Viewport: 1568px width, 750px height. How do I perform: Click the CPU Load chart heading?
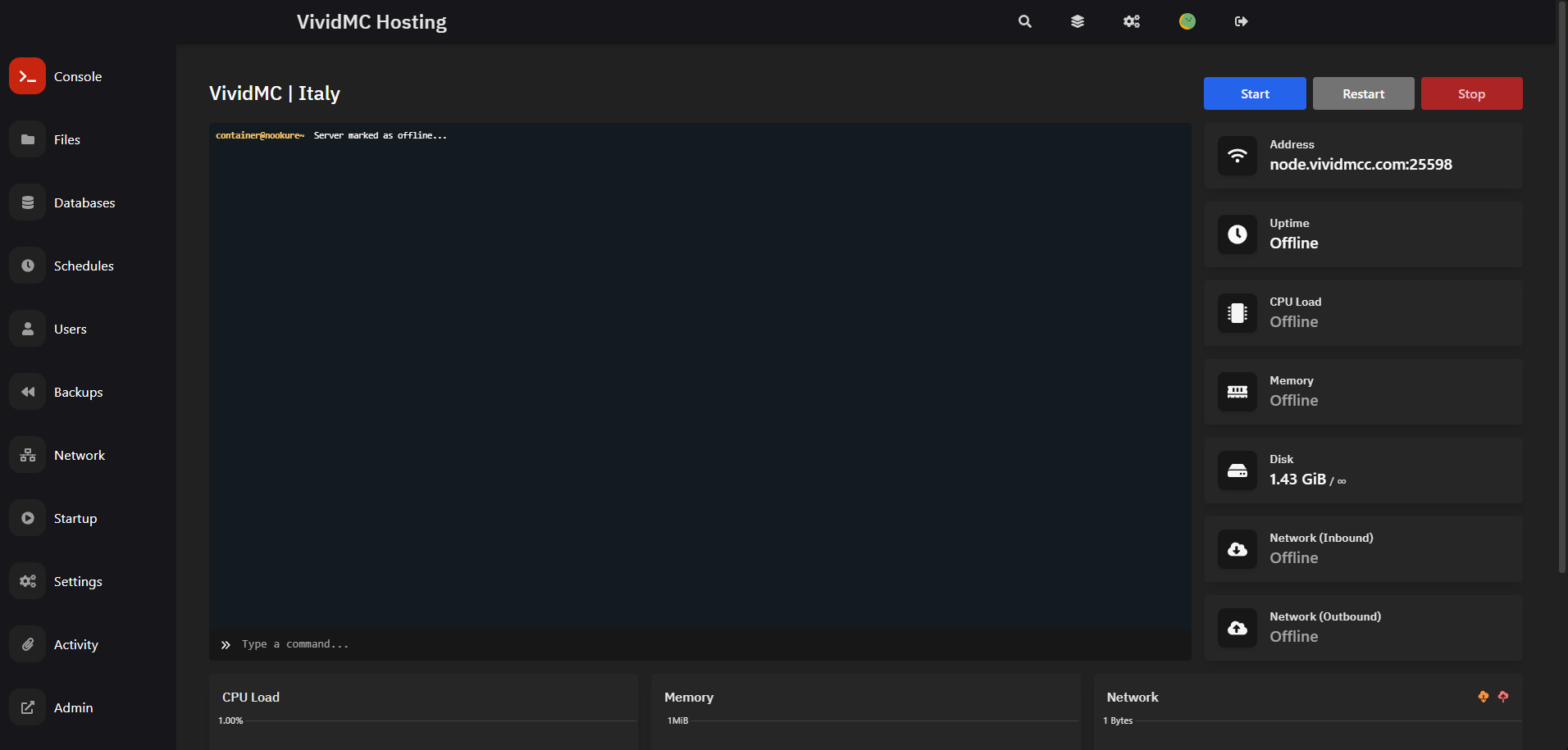point(251,697)
